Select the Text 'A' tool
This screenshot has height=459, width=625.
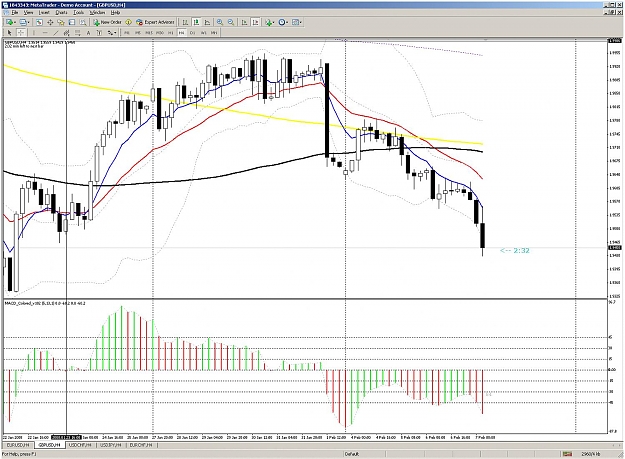tap(88, 33)
